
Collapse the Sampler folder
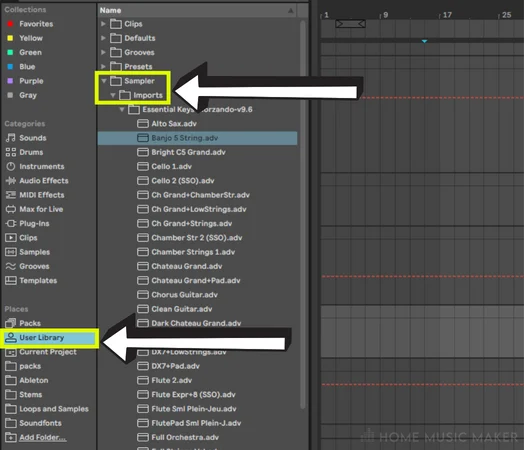pos(104,81)
